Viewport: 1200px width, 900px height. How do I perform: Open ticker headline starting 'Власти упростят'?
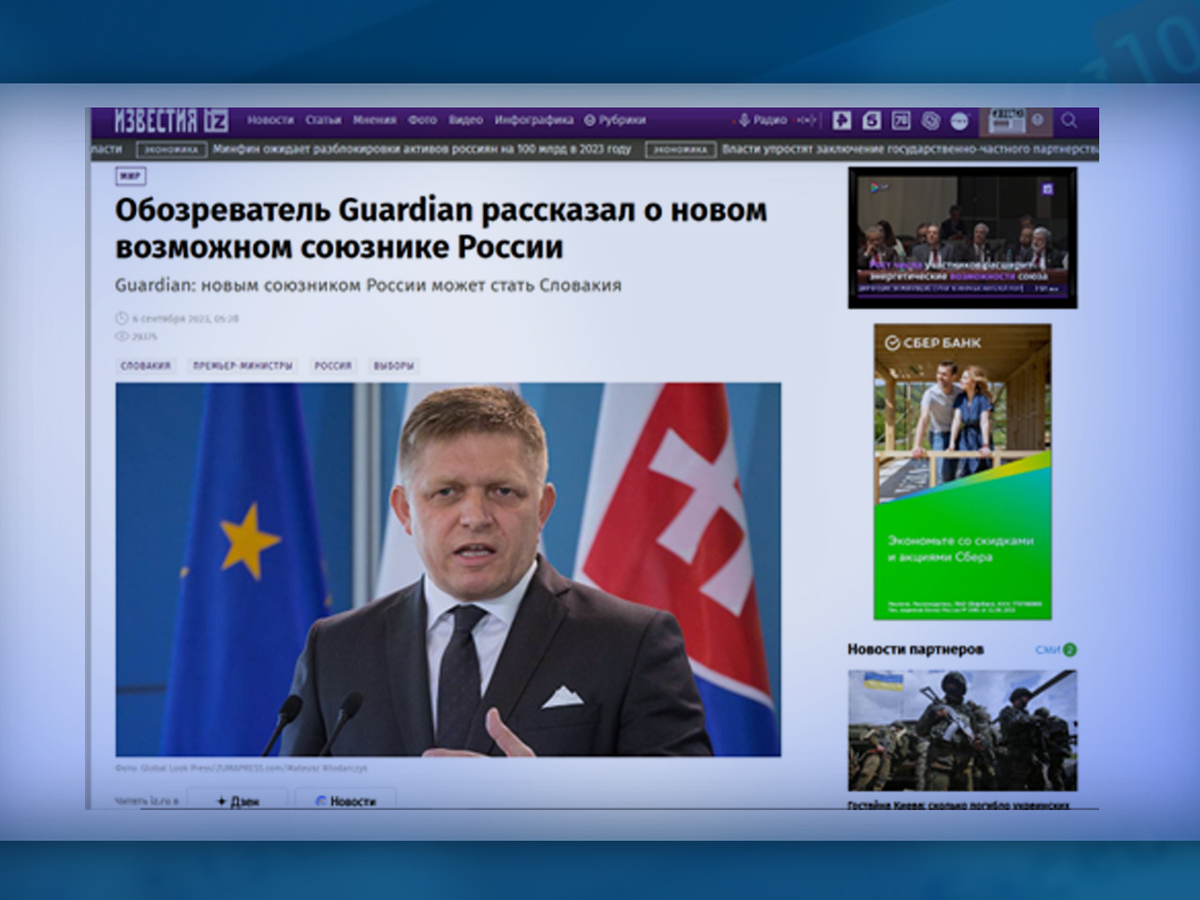[909, 149]
